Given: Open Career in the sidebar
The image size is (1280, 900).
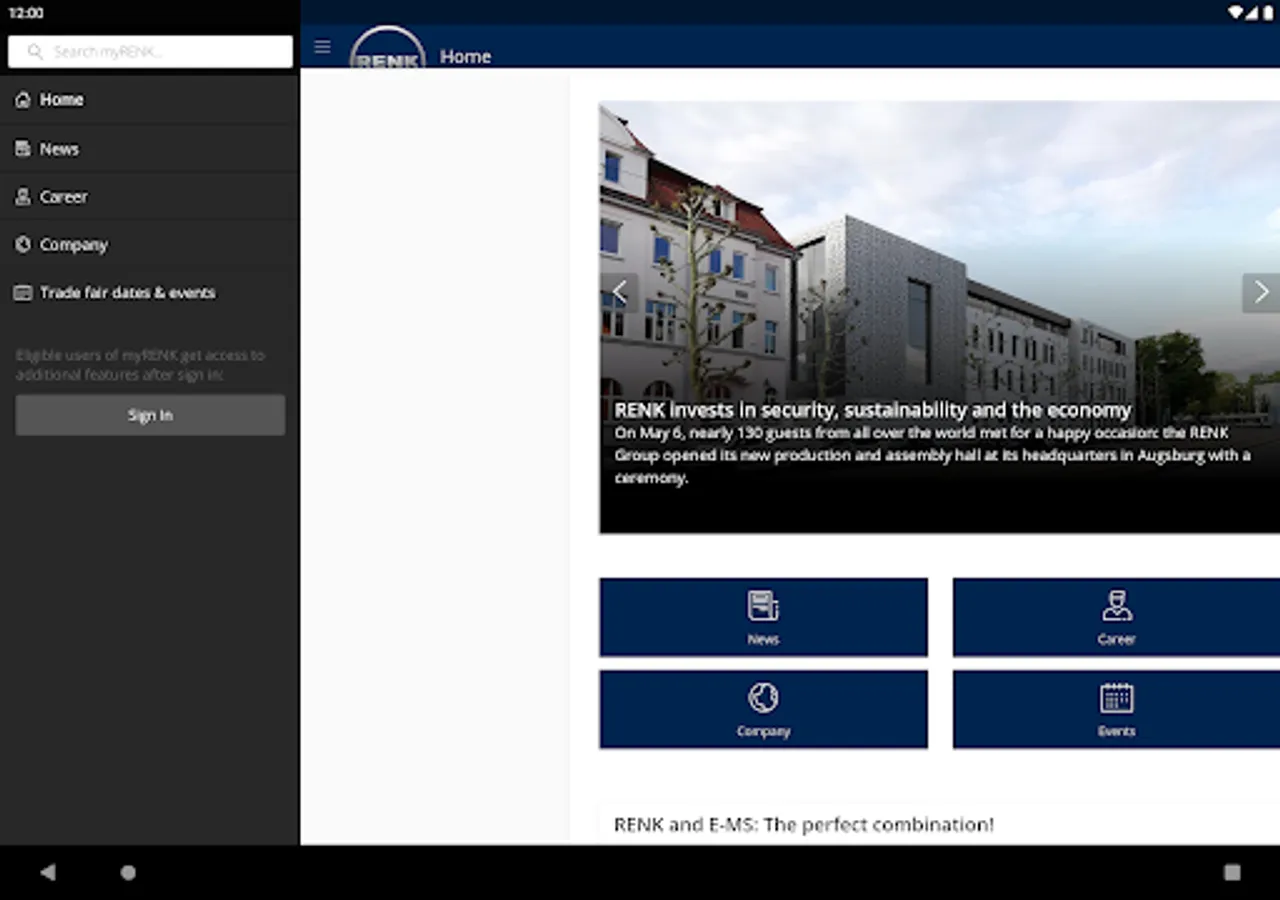Looking at the screenshot, I should 150,197.
